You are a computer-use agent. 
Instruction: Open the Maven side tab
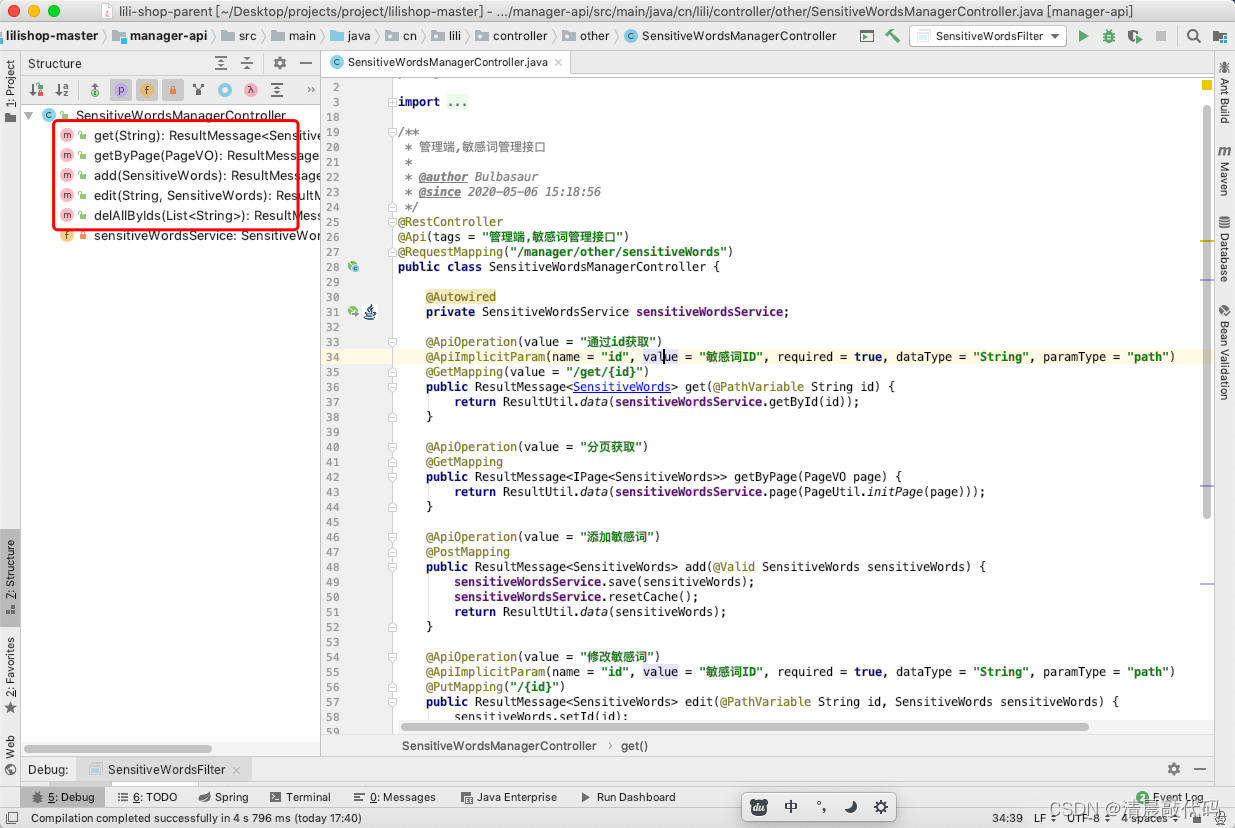coord(1224,170)
